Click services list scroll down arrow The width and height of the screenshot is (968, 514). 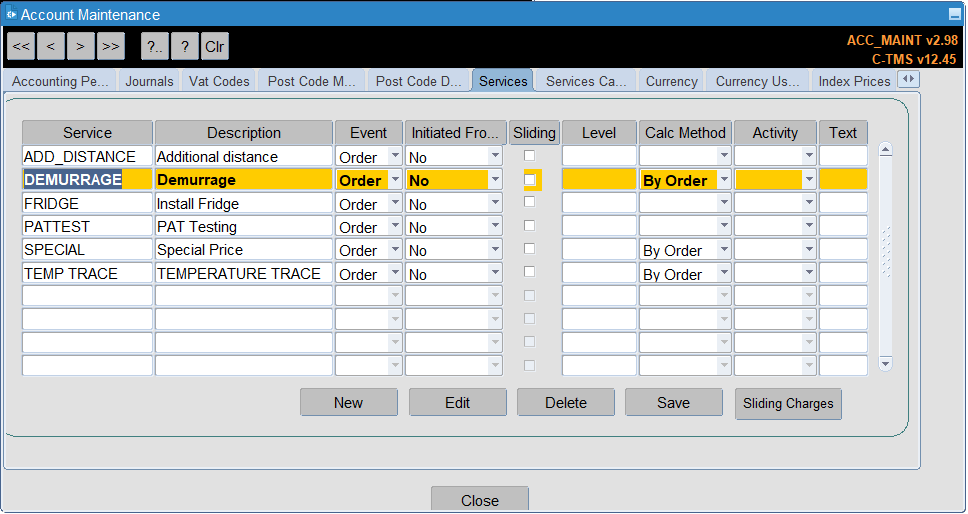click(x=885, y=364)
